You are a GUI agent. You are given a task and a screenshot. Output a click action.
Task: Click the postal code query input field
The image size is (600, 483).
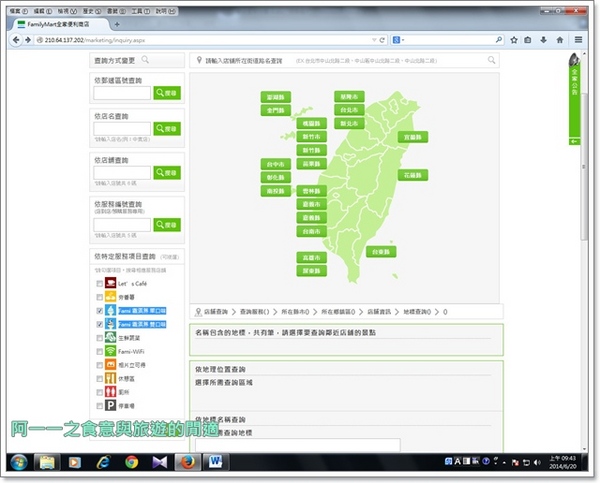[122, 93]
